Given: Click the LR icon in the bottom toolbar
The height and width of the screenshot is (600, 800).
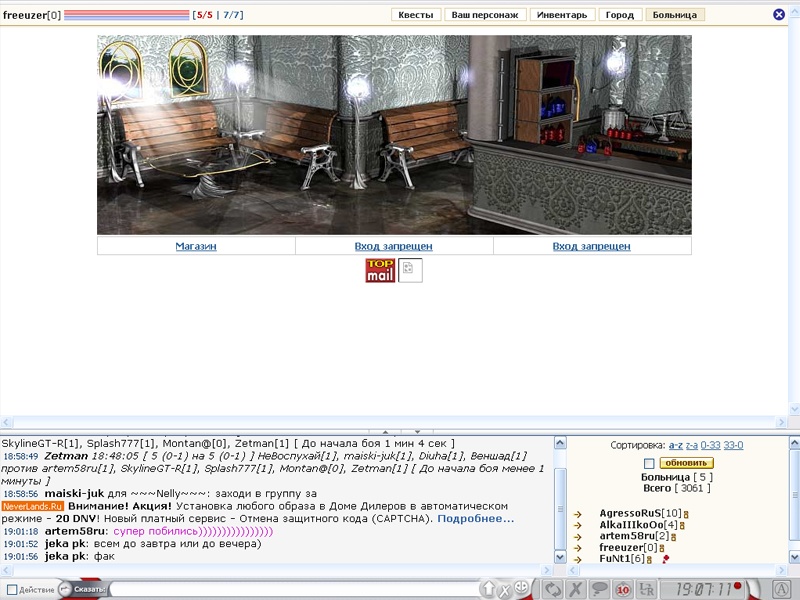Looking at the screenshot, I should click(646, 589).
